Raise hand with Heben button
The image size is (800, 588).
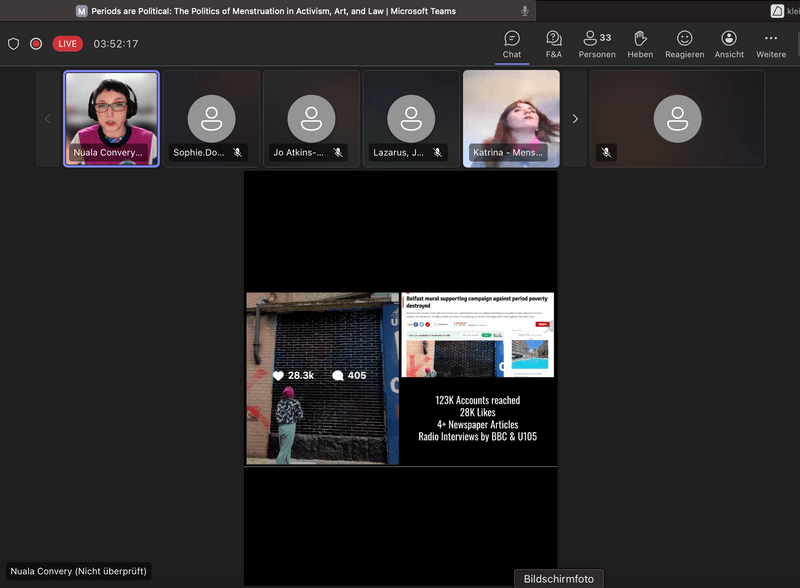640,44
